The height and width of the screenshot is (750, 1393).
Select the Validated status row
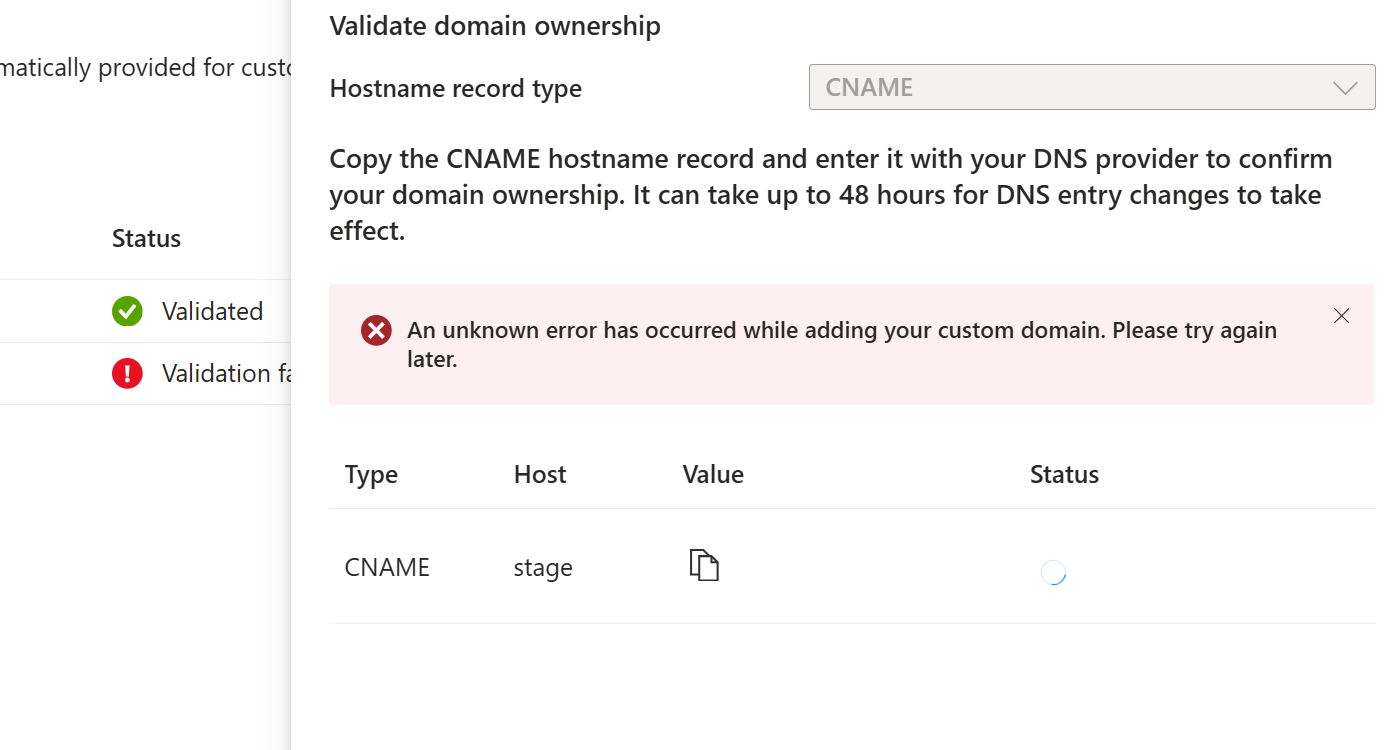click(x=145, y=311)
